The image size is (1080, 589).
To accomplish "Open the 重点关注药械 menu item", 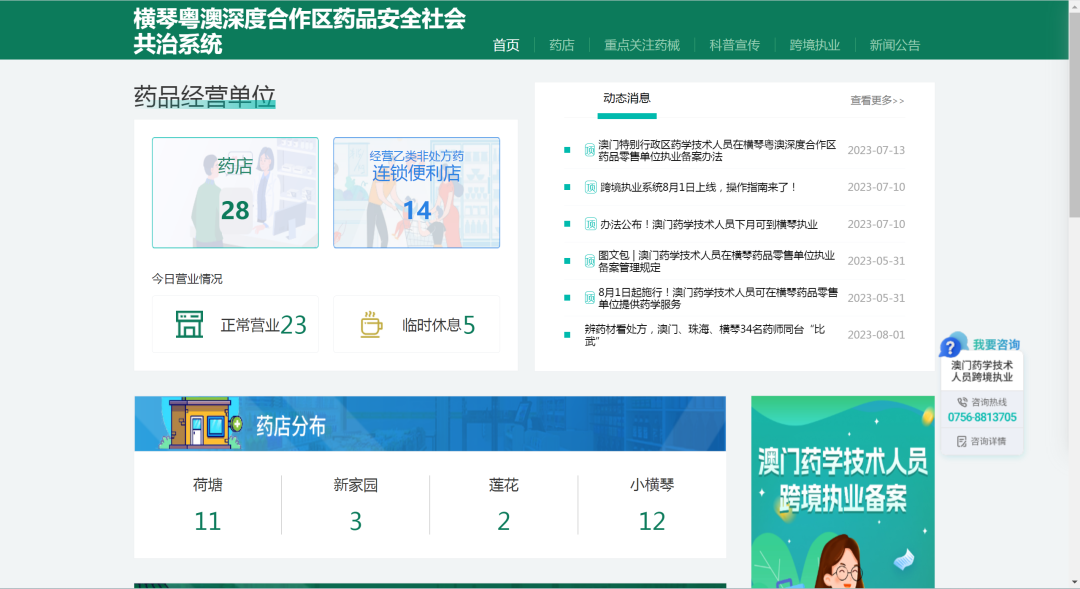I will coord(641,45).
